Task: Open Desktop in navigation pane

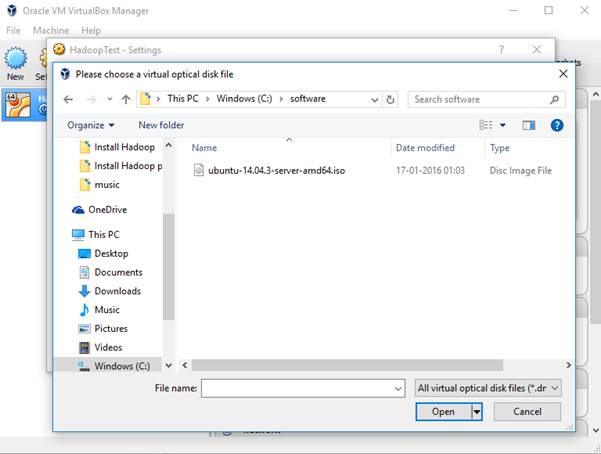Action: click(103, 253)
